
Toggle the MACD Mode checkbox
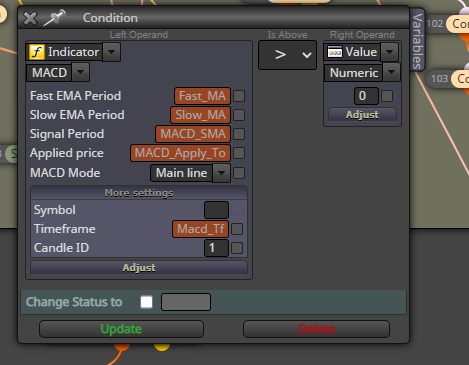coord(239,173)
